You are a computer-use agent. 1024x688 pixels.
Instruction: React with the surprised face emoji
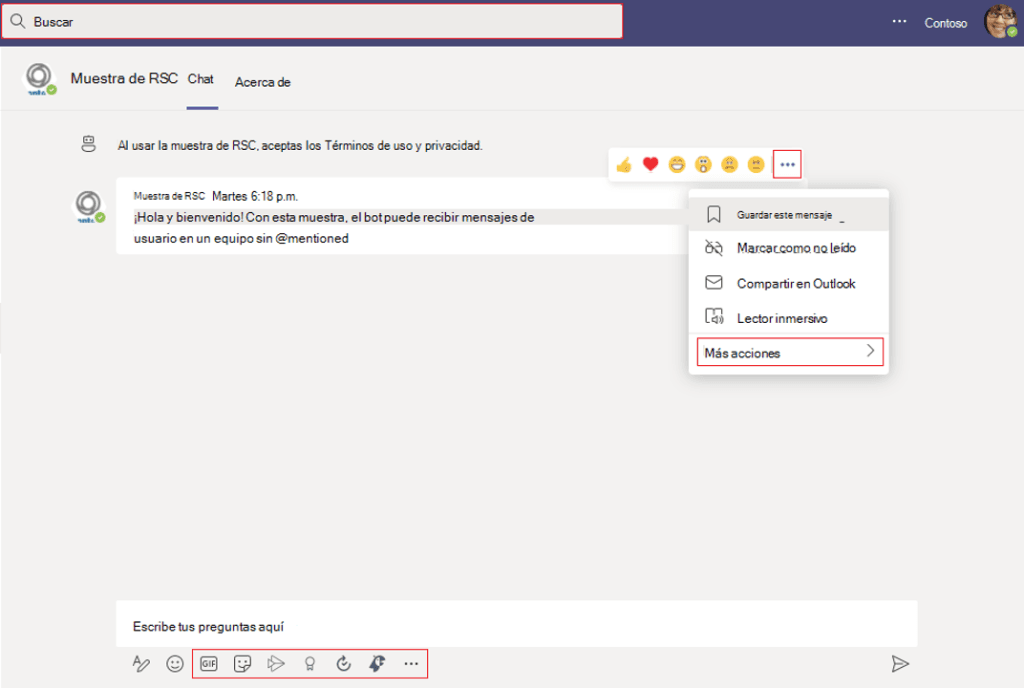coord(703,164)
